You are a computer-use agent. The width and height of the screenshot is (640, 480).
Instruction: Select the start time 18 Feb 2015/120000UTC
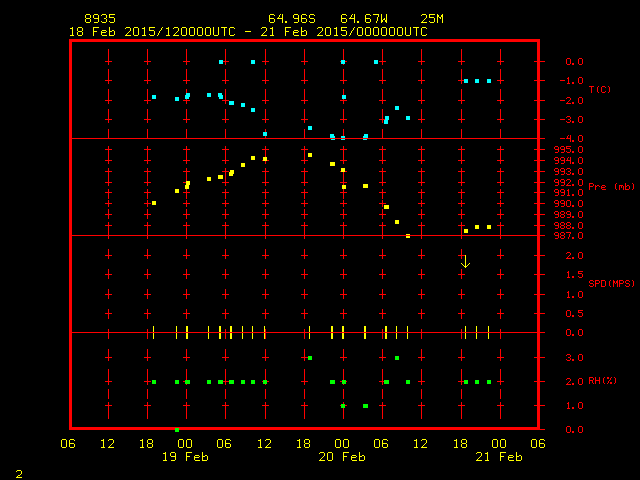[152, 32]
